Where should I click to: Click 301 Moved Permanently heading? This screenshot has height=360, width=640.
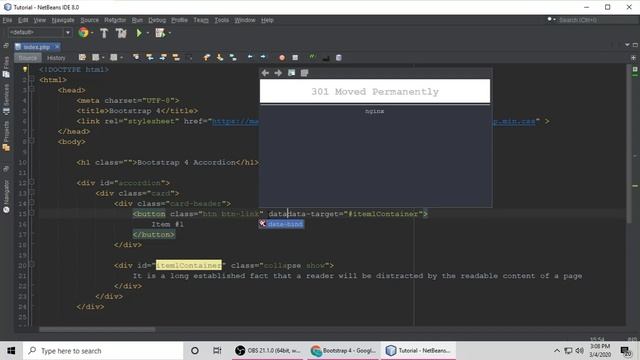pyautogui.click(x=375, y=91)
